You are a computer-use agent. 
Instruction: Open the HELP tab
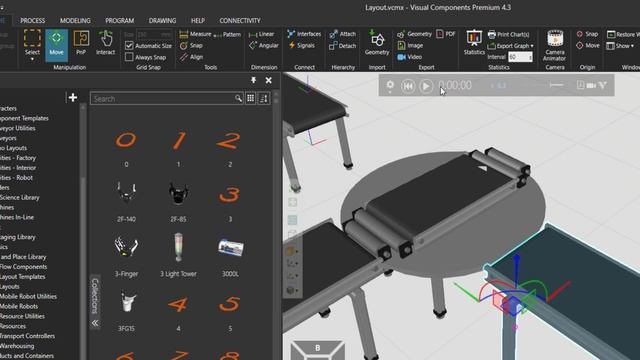point(198,20)
